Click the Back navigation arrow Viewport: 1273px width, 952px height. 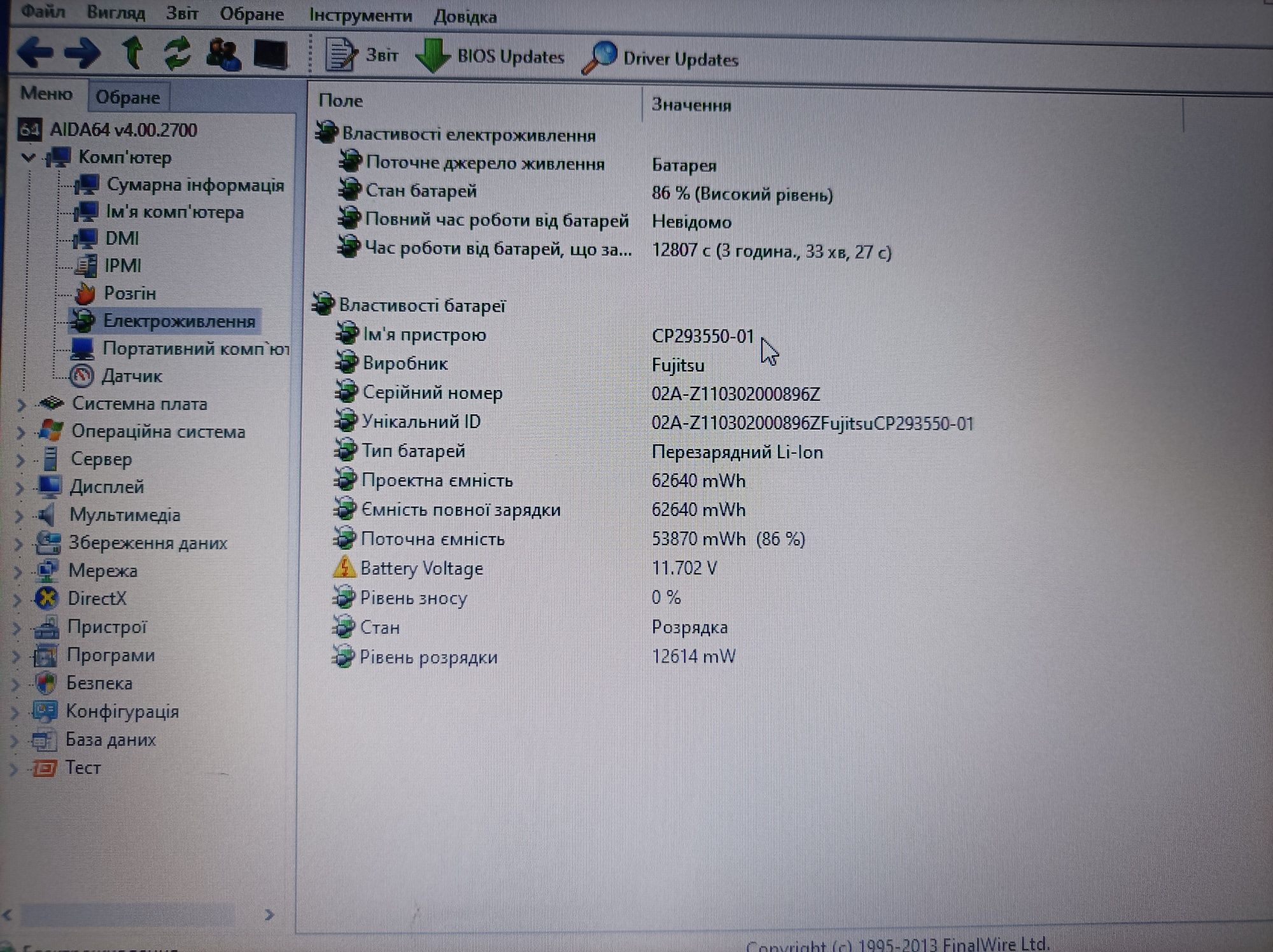click(x=35, y=52)
